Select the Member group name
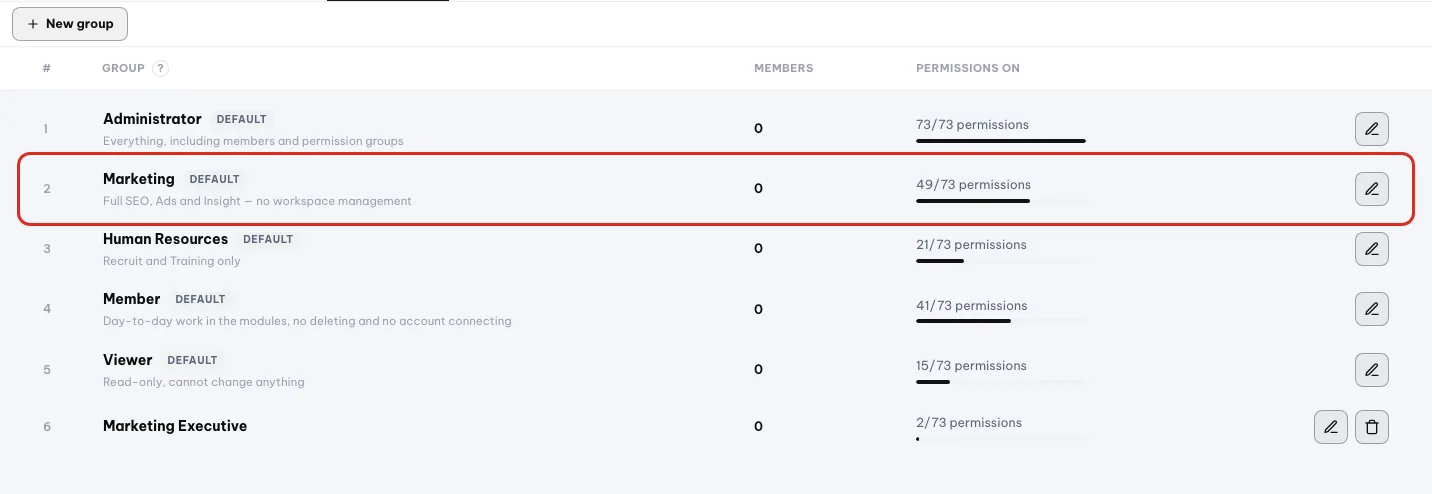The width and height of the screenshot is (1432, 494). coord(131,299)
